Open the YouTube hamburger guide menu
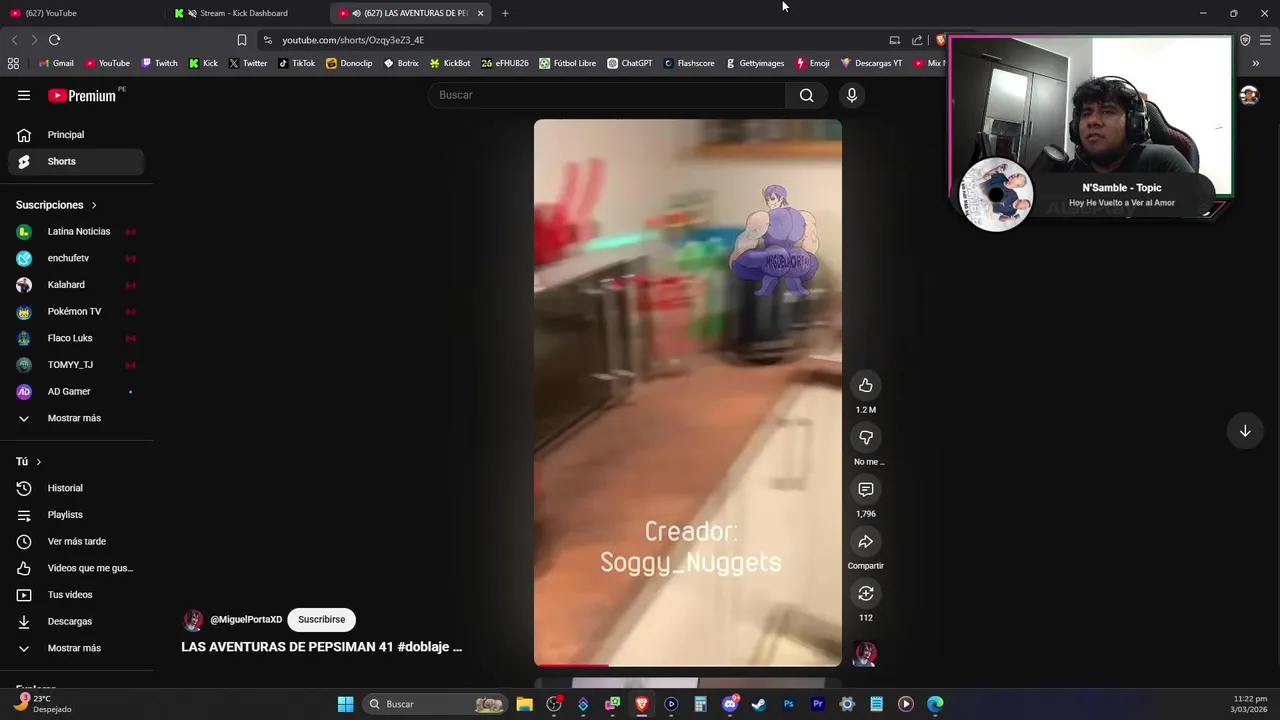The image size is (1280, 720). point(24,95)
